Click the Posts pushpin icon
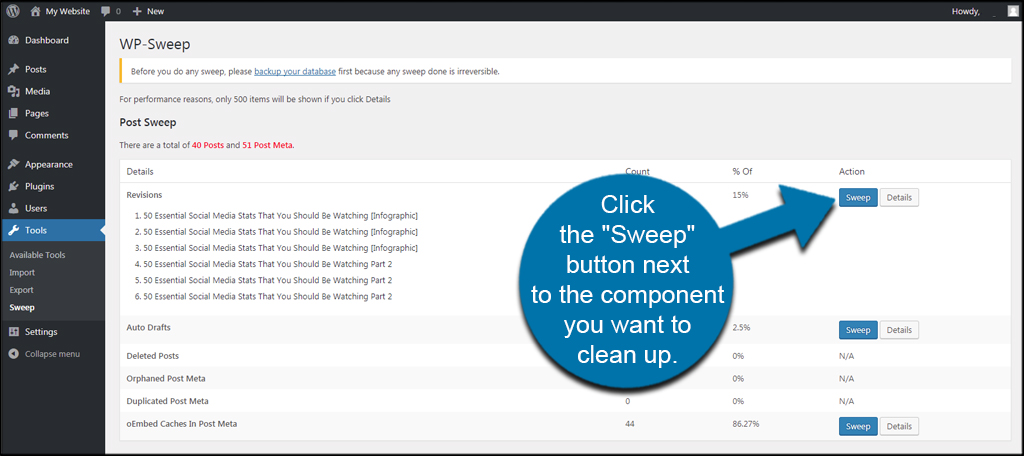Image resolution: width=1024 pixels, height=456 pixels. tap(13, 69)
